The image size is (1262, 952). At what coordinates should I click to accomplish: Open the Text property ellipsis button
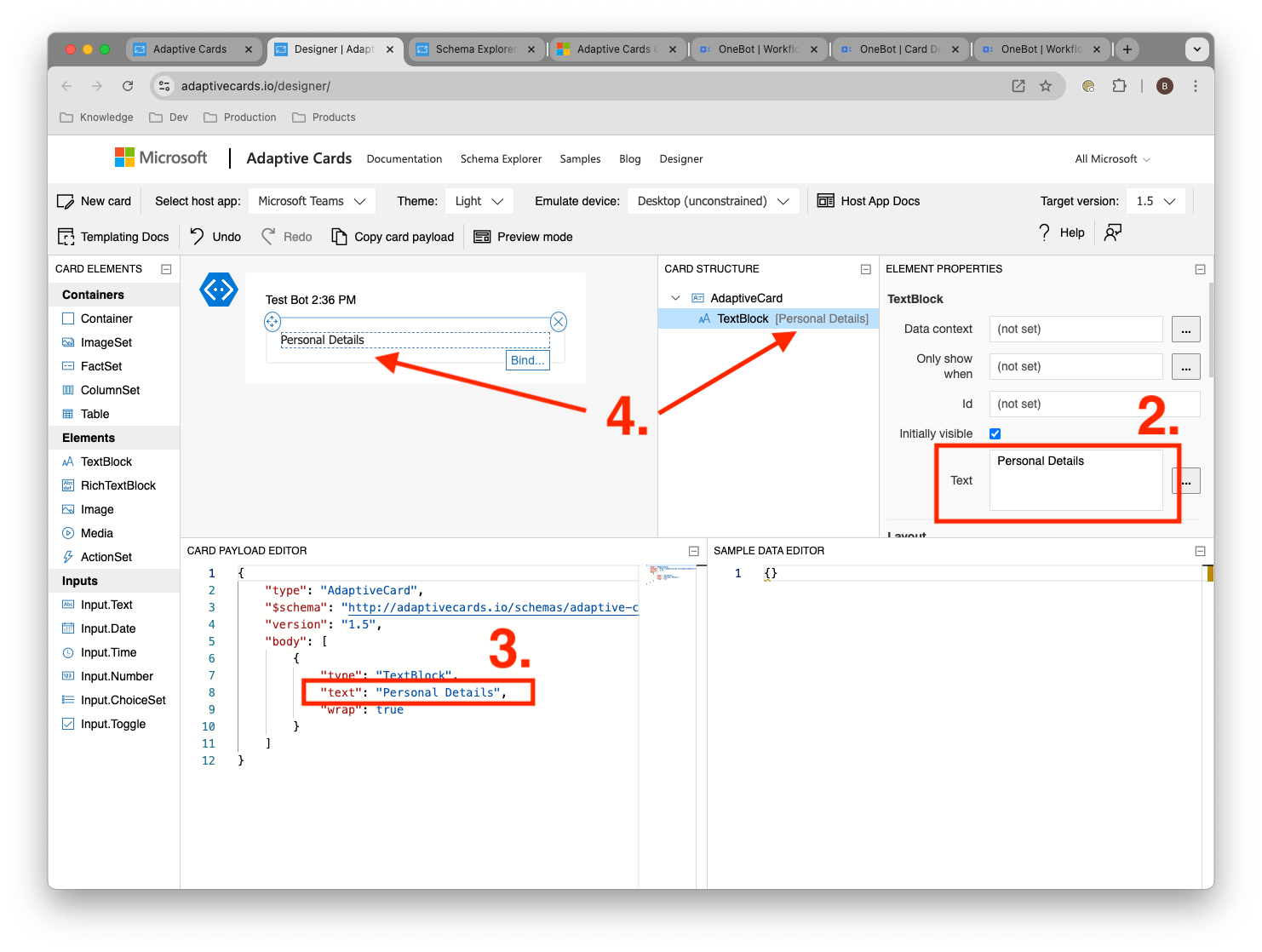pos(1186,481)
